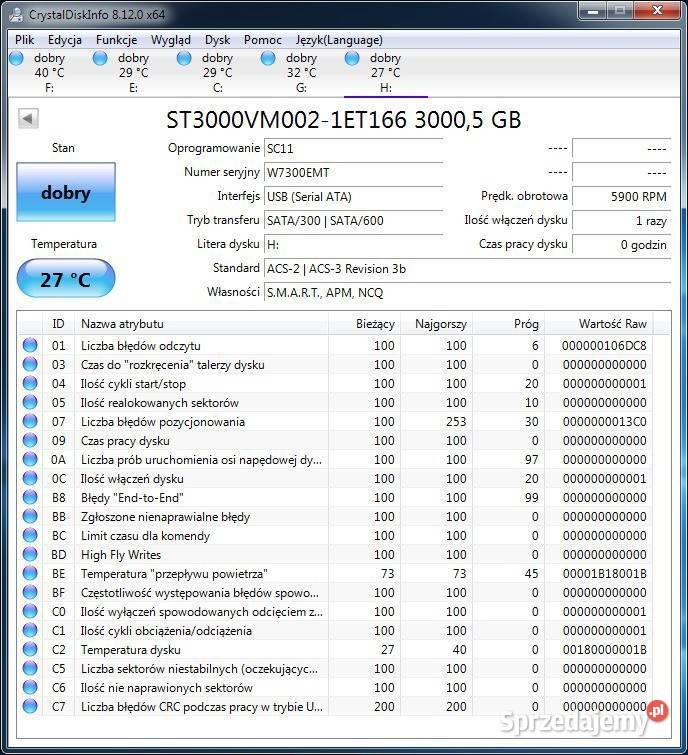Select drive F: status orb at 40 °C

pos(16,59)
